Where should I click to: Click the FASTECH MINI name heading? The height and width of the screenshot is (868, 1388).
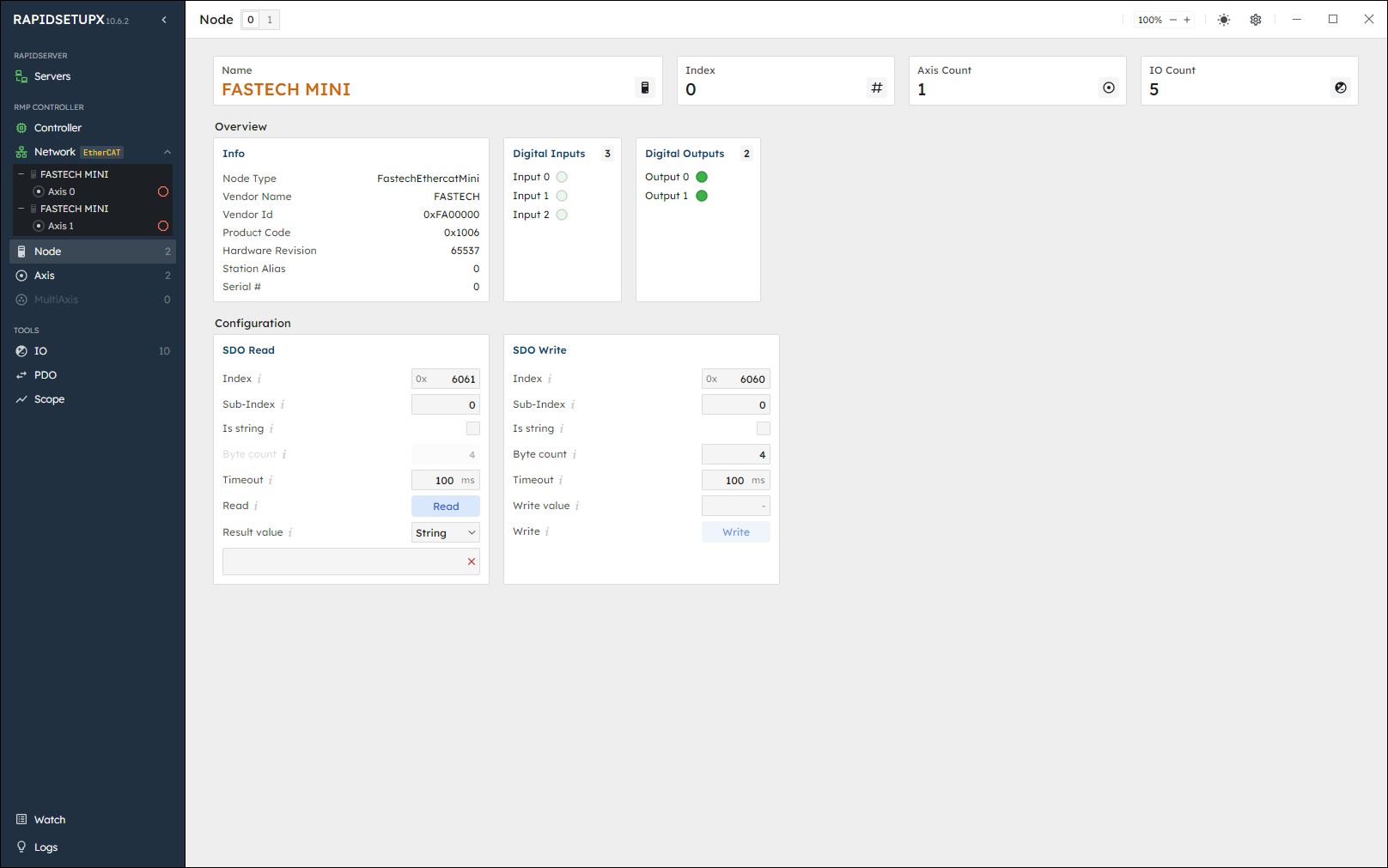286,89
